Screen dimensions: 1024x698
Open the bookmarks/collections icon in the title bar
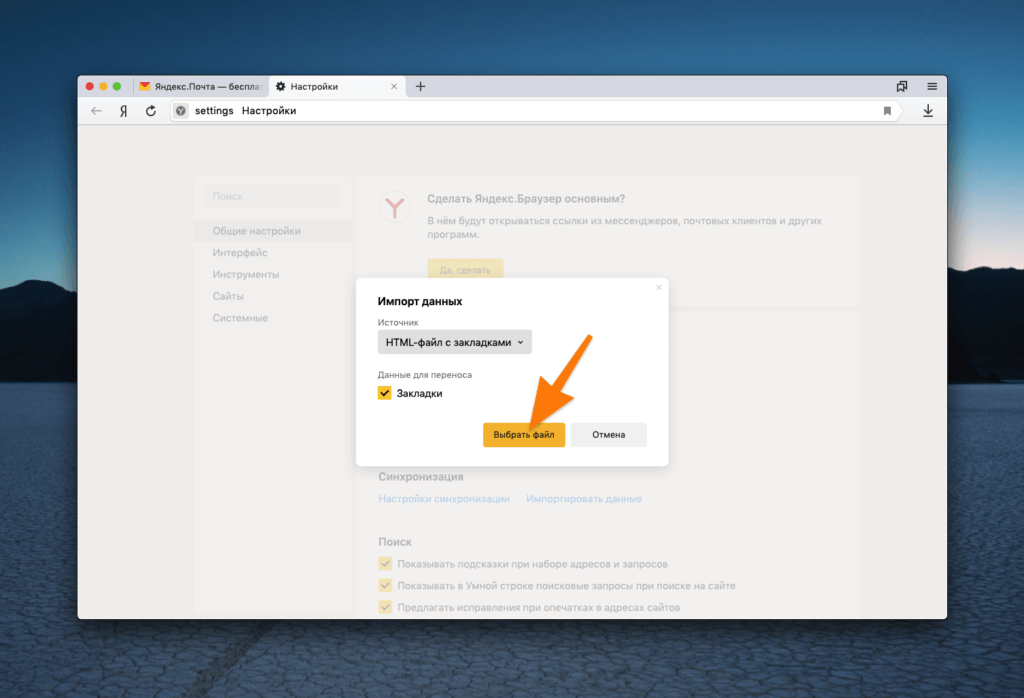pyautogui.click(x=902, y=86)
